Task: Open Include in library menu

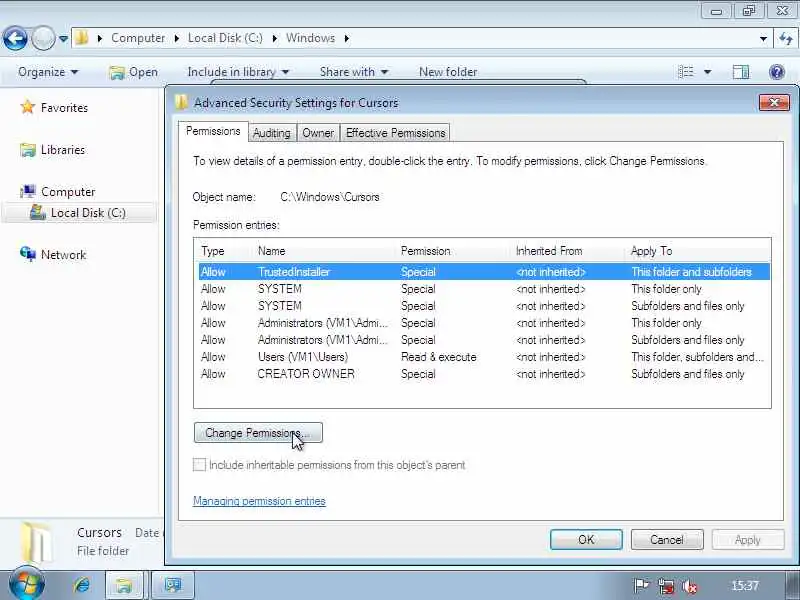Action: [x=238, y=72]
